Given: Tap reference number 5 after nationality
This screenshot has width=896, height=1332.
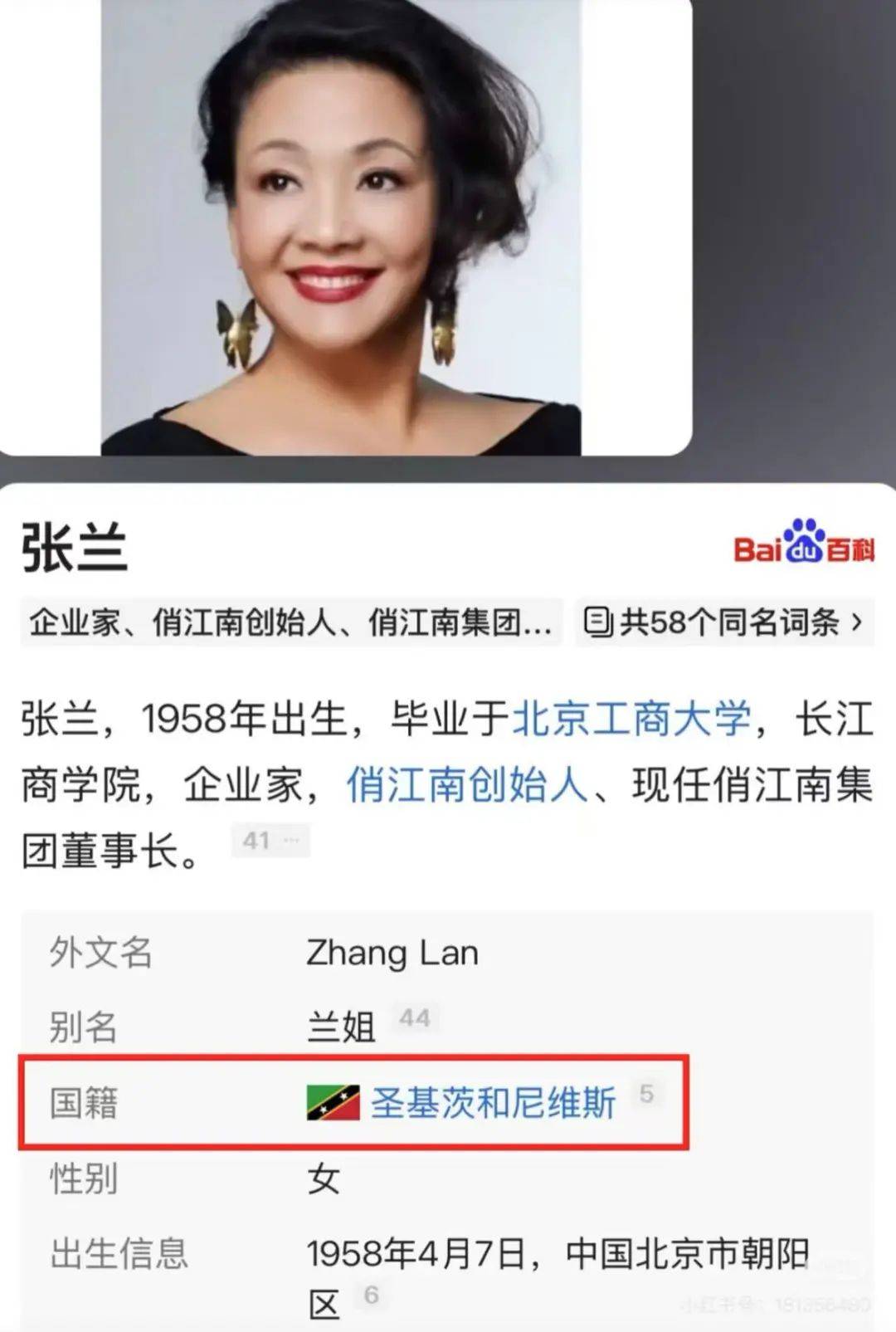Looking at the screenshot, I should (x=647, y=1094).
